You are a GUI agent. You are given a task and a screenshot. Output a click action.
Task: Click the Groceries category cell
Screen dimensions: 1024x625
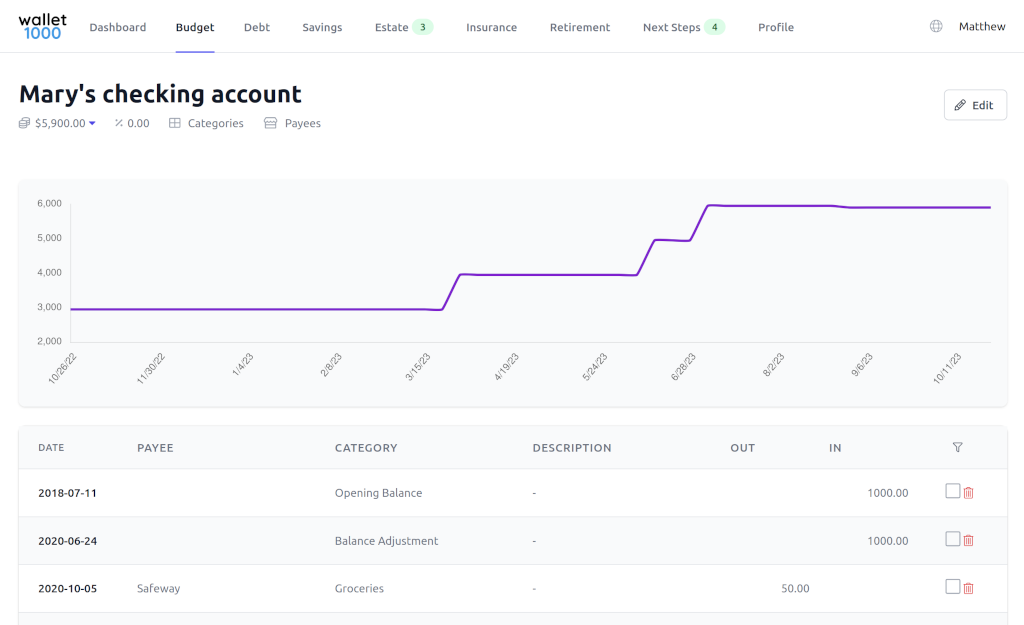[x=359, y=588]
